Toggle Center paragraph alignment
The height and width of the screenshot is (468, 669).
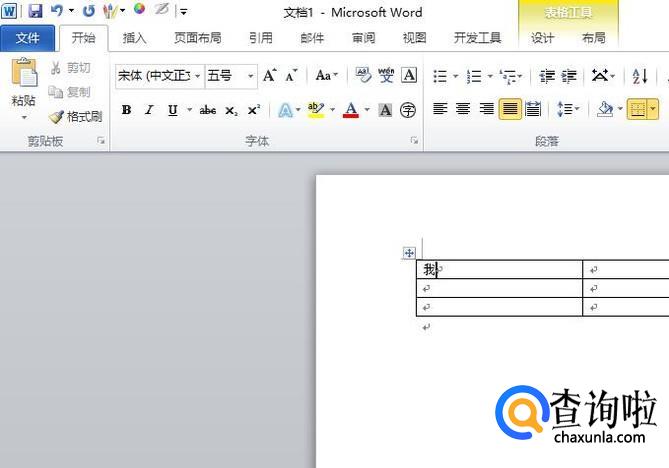click(463, 110)
